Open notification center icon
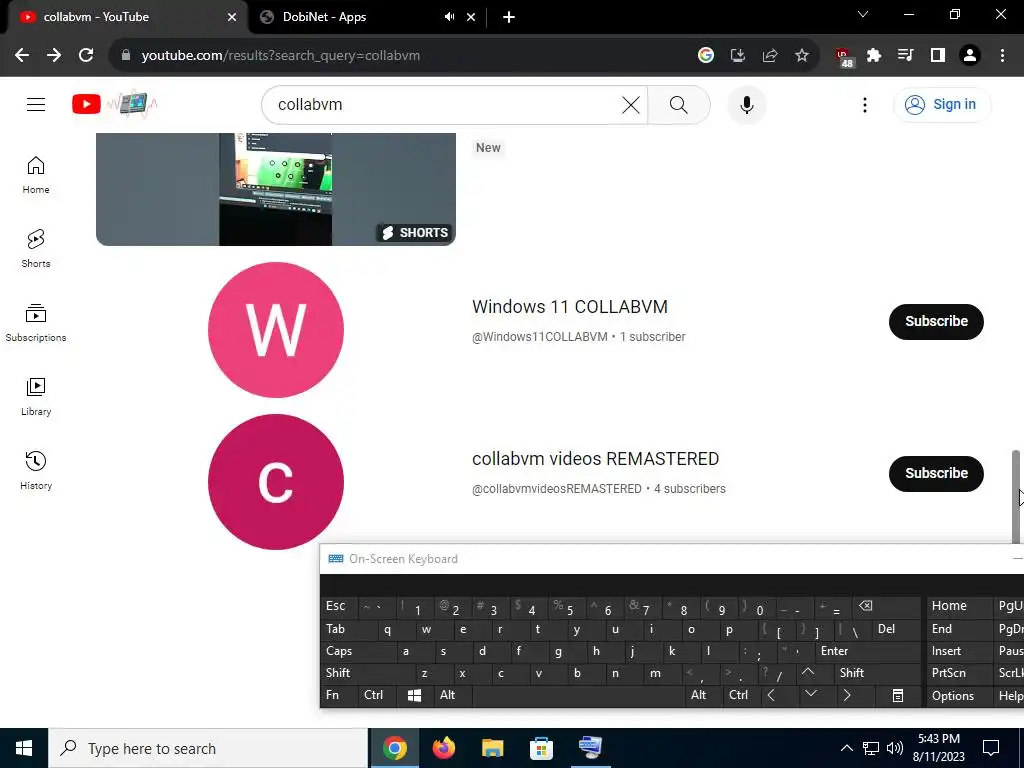This screenshot has width=1024, height=768. [x=991, y=748]
